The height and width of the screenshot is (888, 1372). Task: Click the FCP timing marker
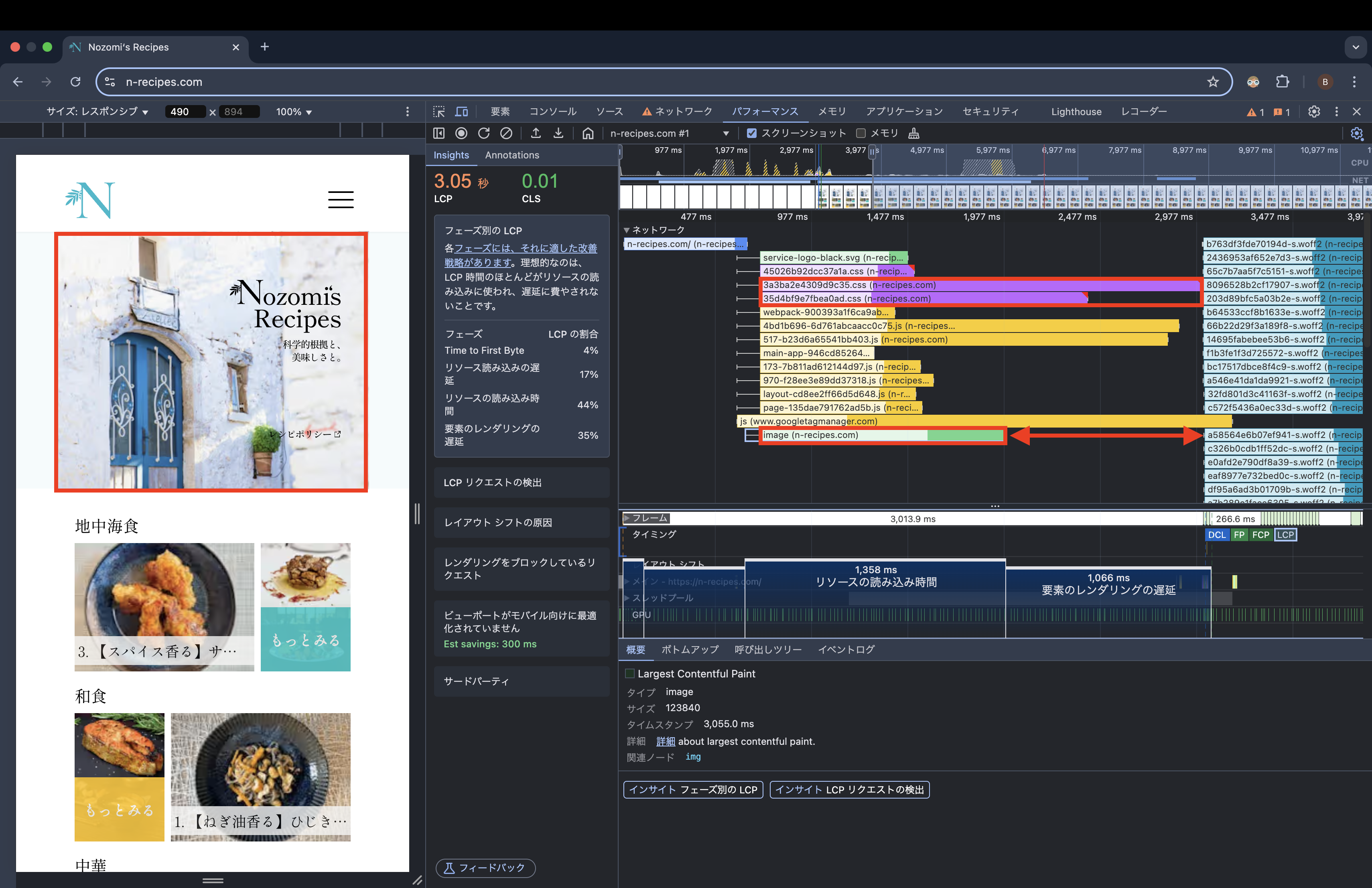[1260, 535]
